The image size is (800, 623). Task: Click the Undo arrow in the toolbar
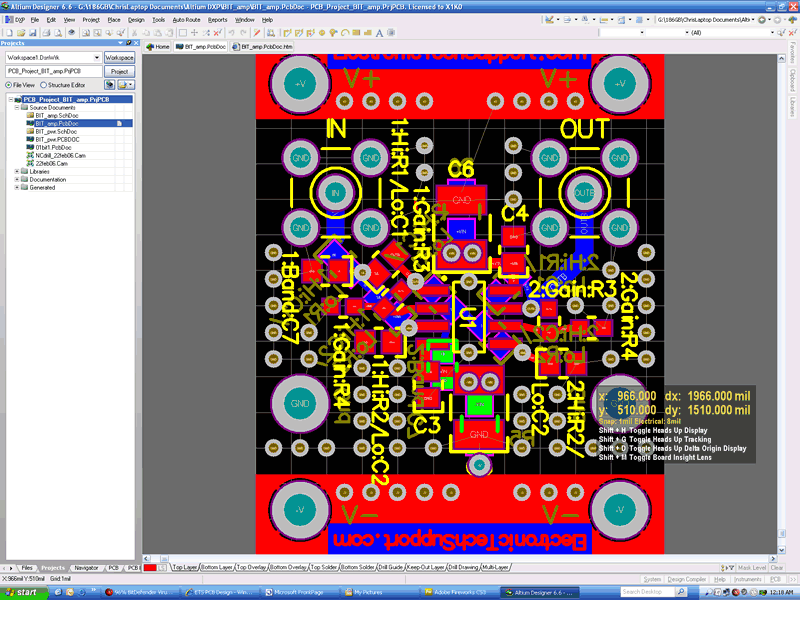[x=231, y=33]
